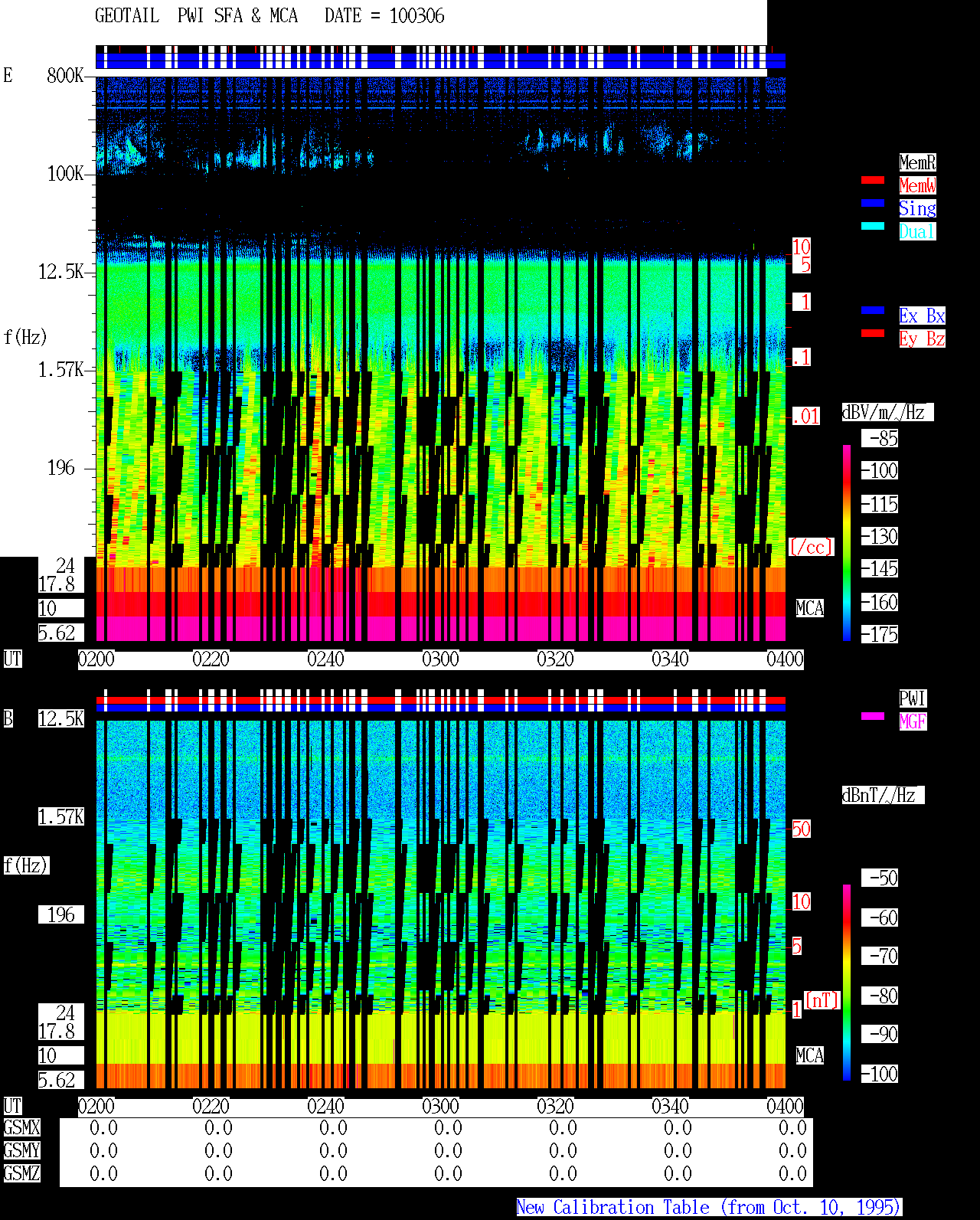Select the red [nT] unit label
The image size is (980, 1220).
pos(822,1000)
